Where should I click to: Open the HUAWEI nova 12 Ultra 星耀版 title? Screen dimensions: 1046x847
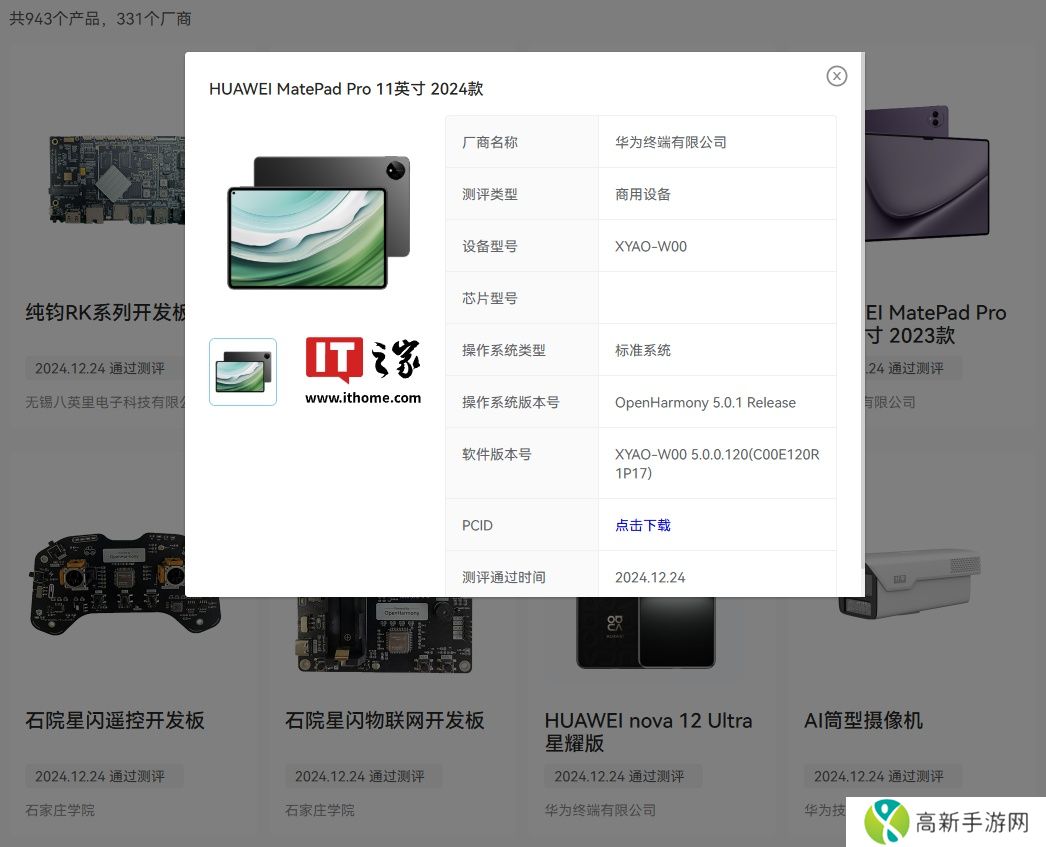[648, 732]
